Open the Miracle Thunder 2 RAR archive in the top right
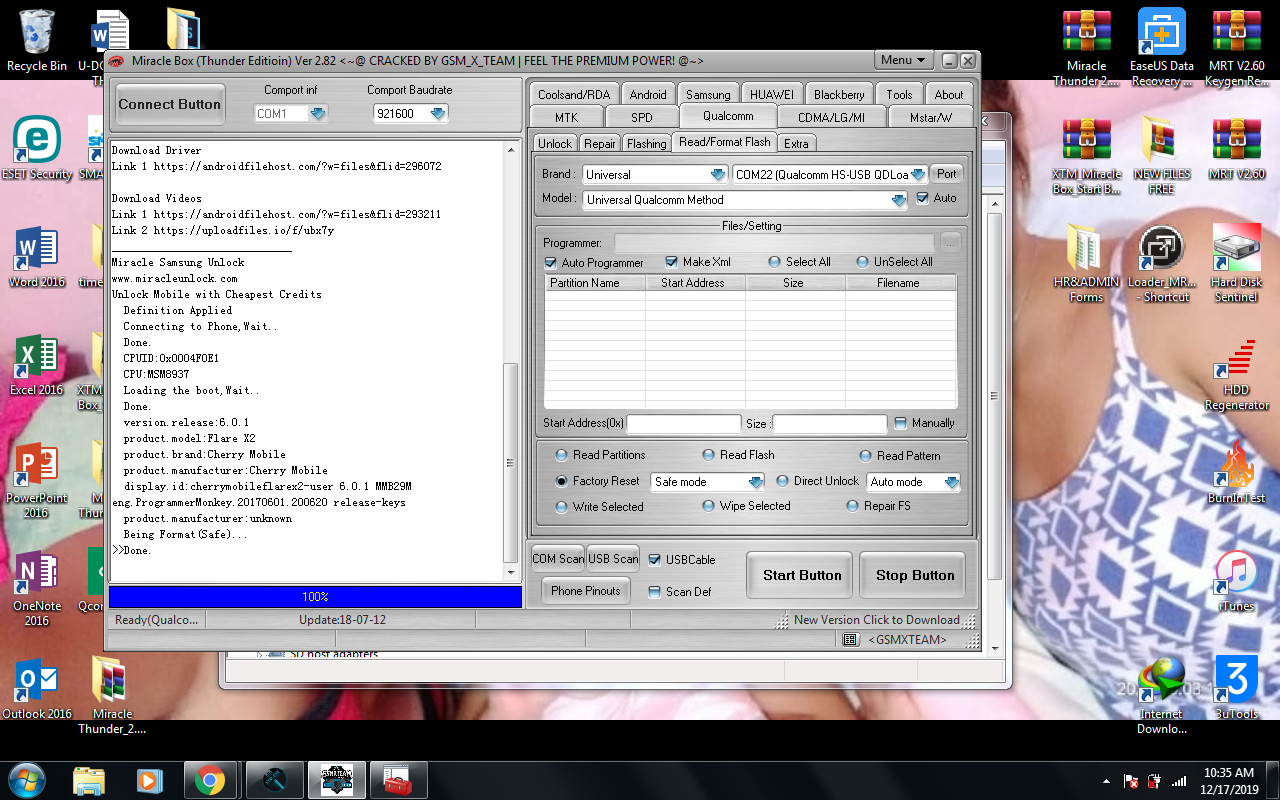 (1086, 47)
